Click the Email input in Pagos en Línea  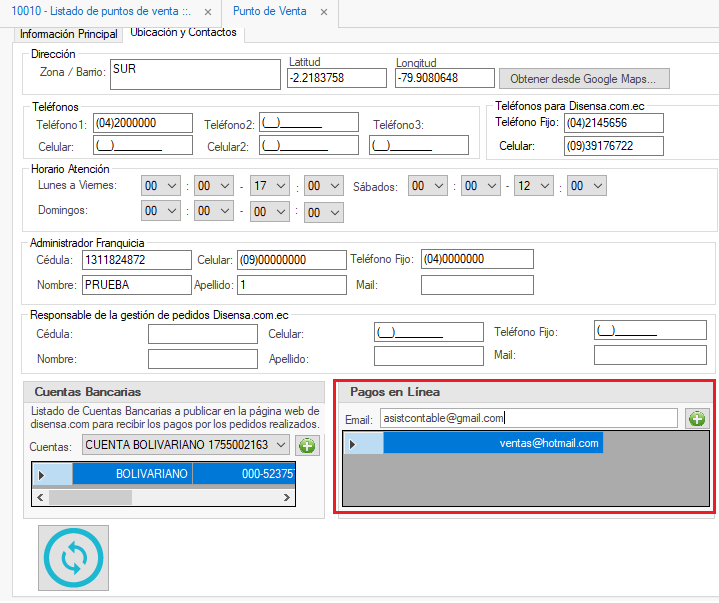click(x=528, y=419)
